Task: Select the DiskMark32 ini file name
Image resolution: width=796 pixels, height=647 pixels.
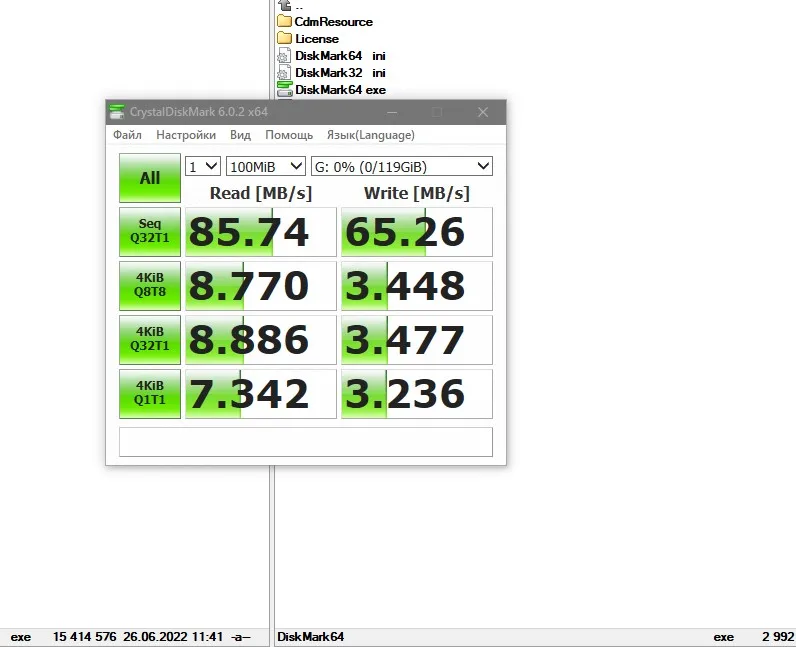Action: [x=340, y=73]
